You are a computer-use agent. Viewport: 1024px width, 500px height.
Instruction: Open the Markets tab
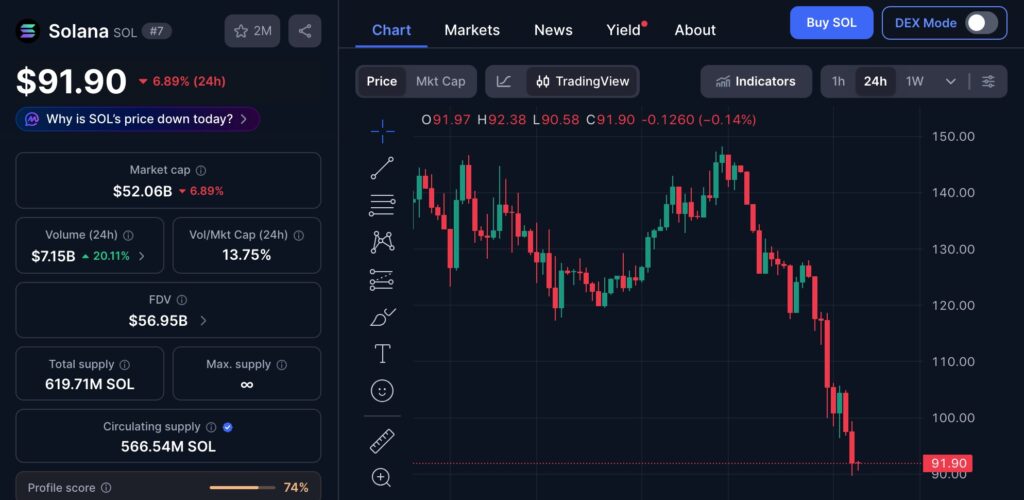coord(472,30)
